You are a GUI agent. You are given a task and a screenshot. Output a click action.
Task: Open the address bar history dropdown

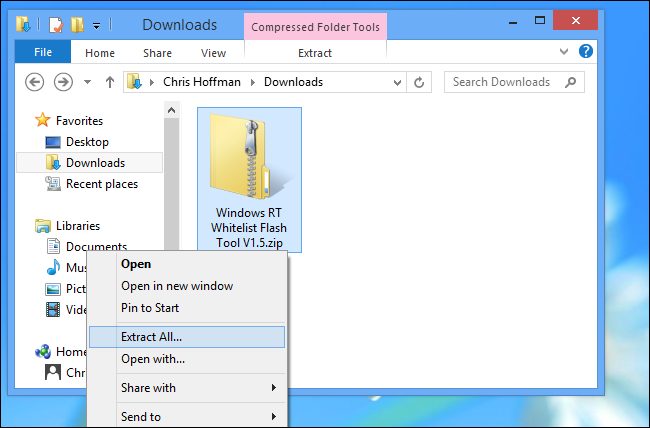pos(397,83)
